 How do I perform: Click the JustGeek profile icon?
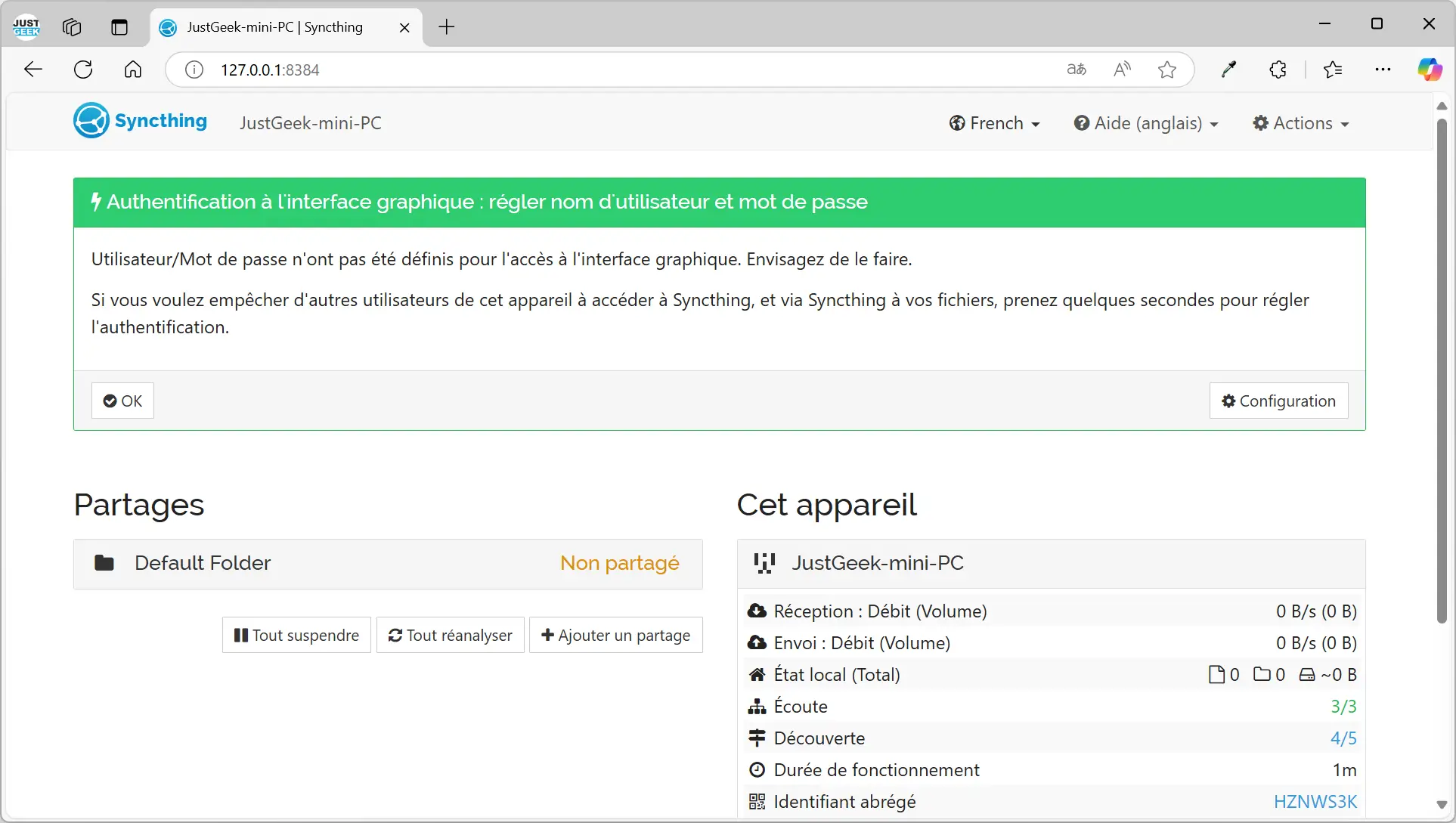tap(26, 26)
